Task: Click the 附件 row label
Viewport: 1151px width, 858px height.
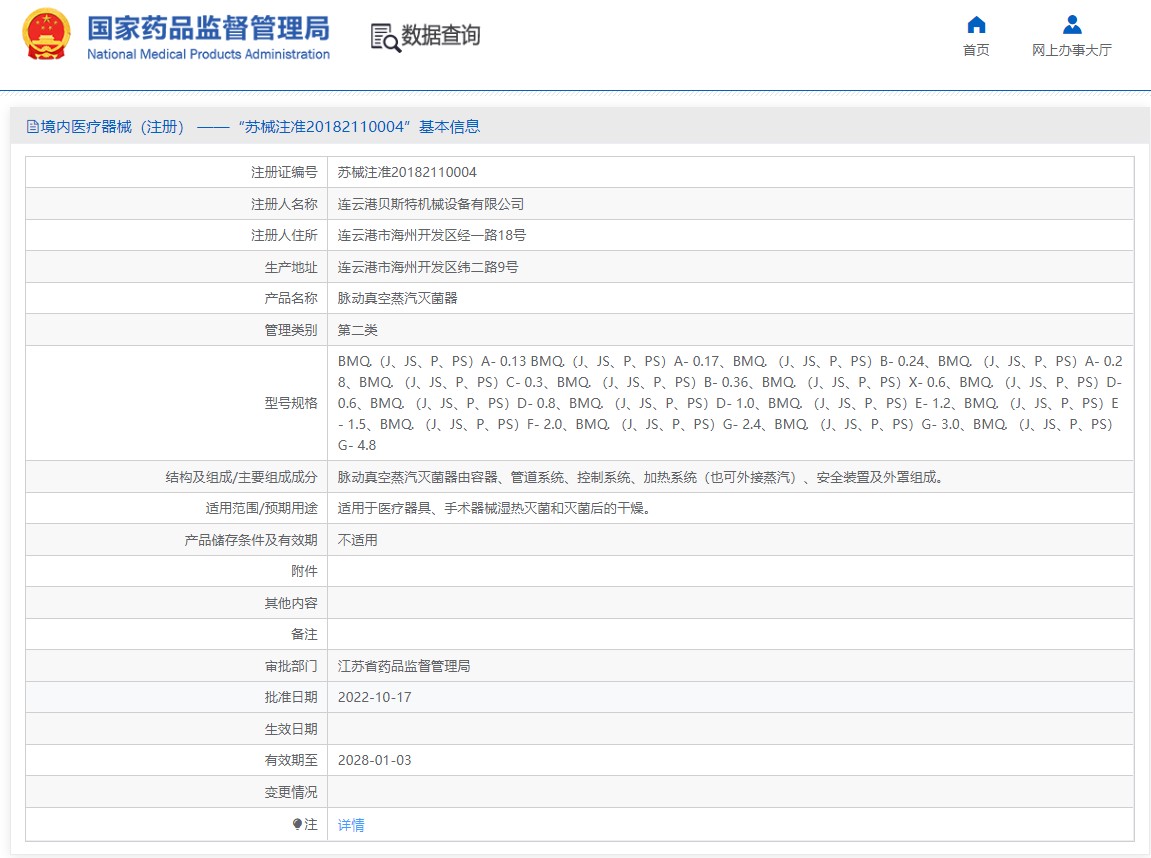Action: coord(304,571)
